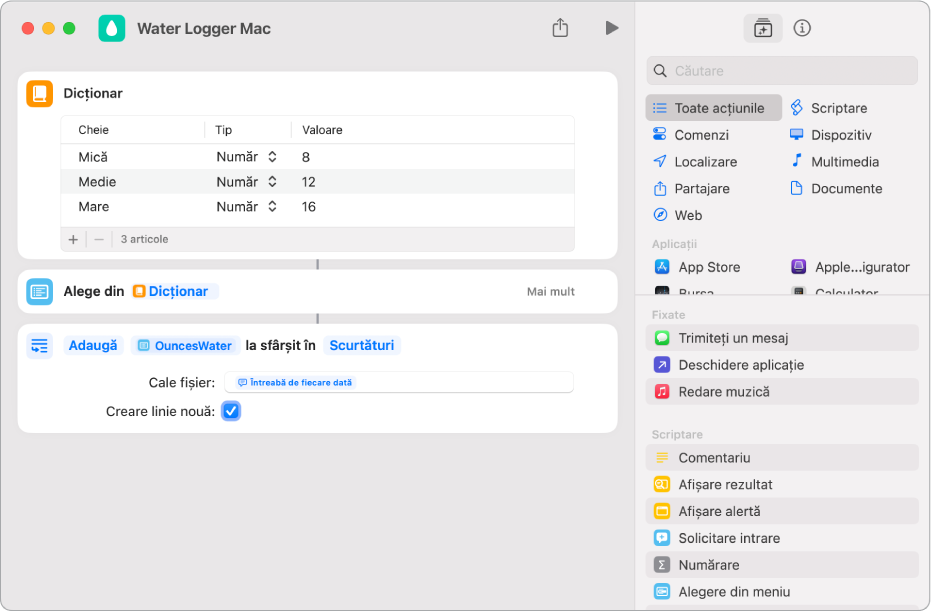Click the Adaugă text file action icon

pos(40,345)
